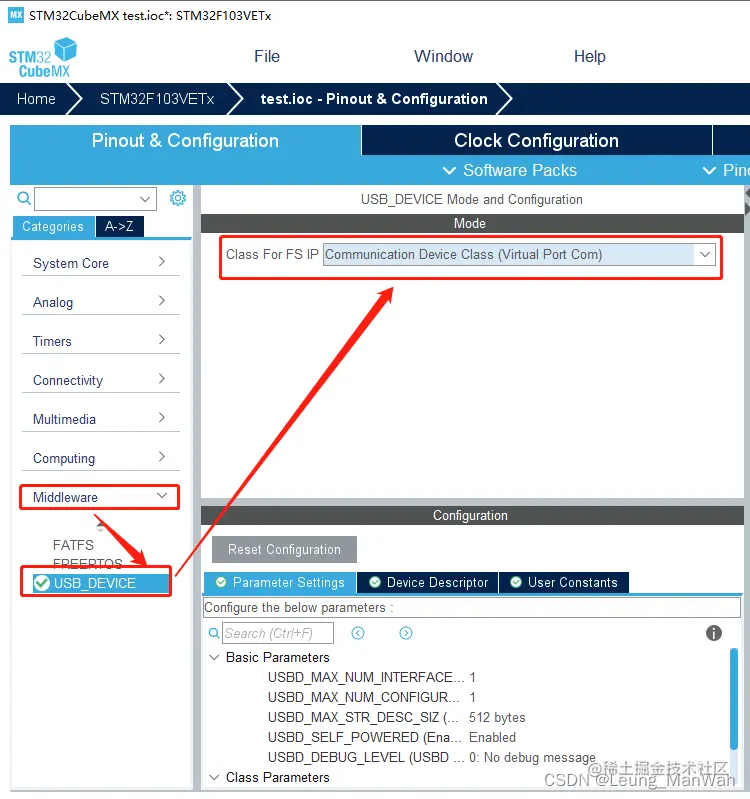The height and width of the screenshot is (799, 750).
Task: Switch to Clock Configuration tab
Action: click(x=537, y=141)
